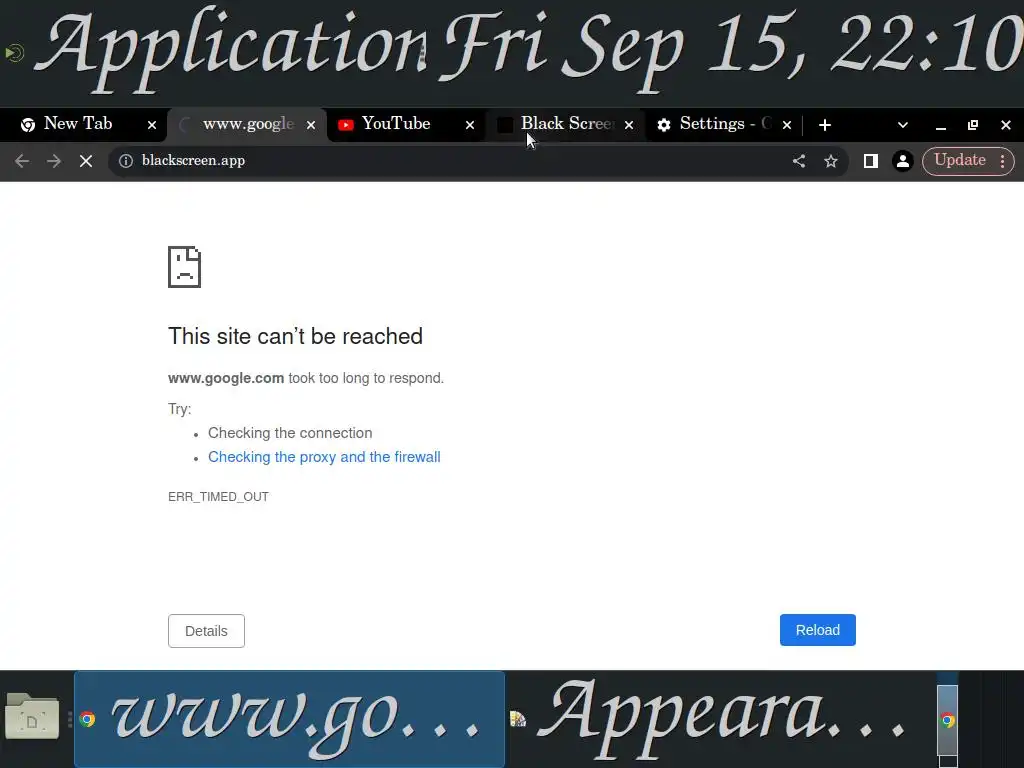Open the file manager folder in taskbar

[32, 718]
